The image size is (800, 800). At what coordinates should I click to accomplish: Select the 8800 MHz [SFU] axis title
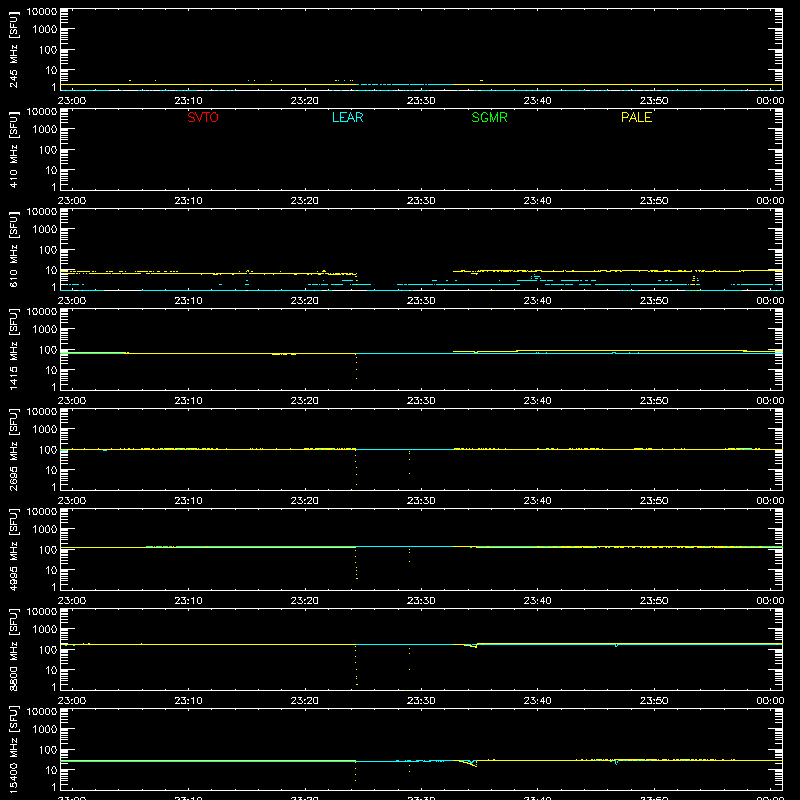[x=13, y=649]
